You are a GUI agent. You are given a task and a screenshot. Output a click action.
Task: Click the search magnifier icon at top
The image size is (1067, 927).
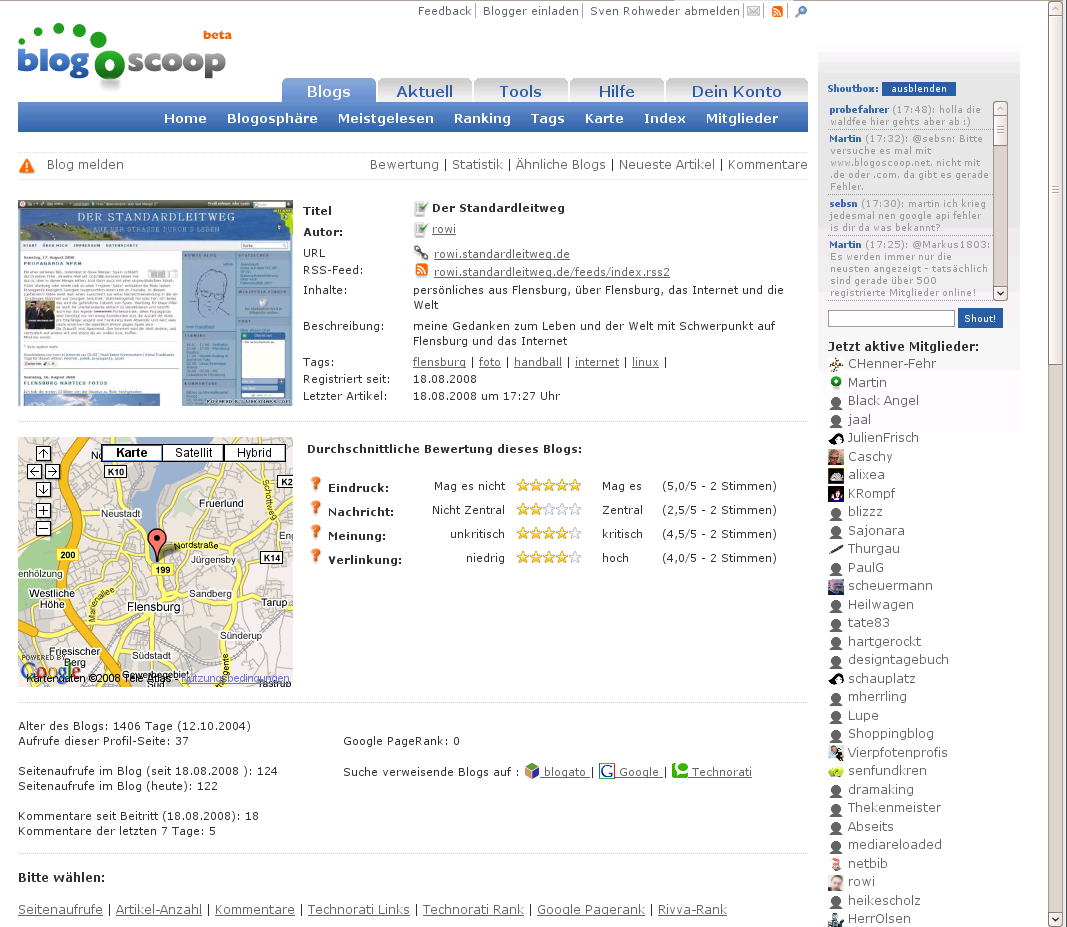tap(800, 11)
